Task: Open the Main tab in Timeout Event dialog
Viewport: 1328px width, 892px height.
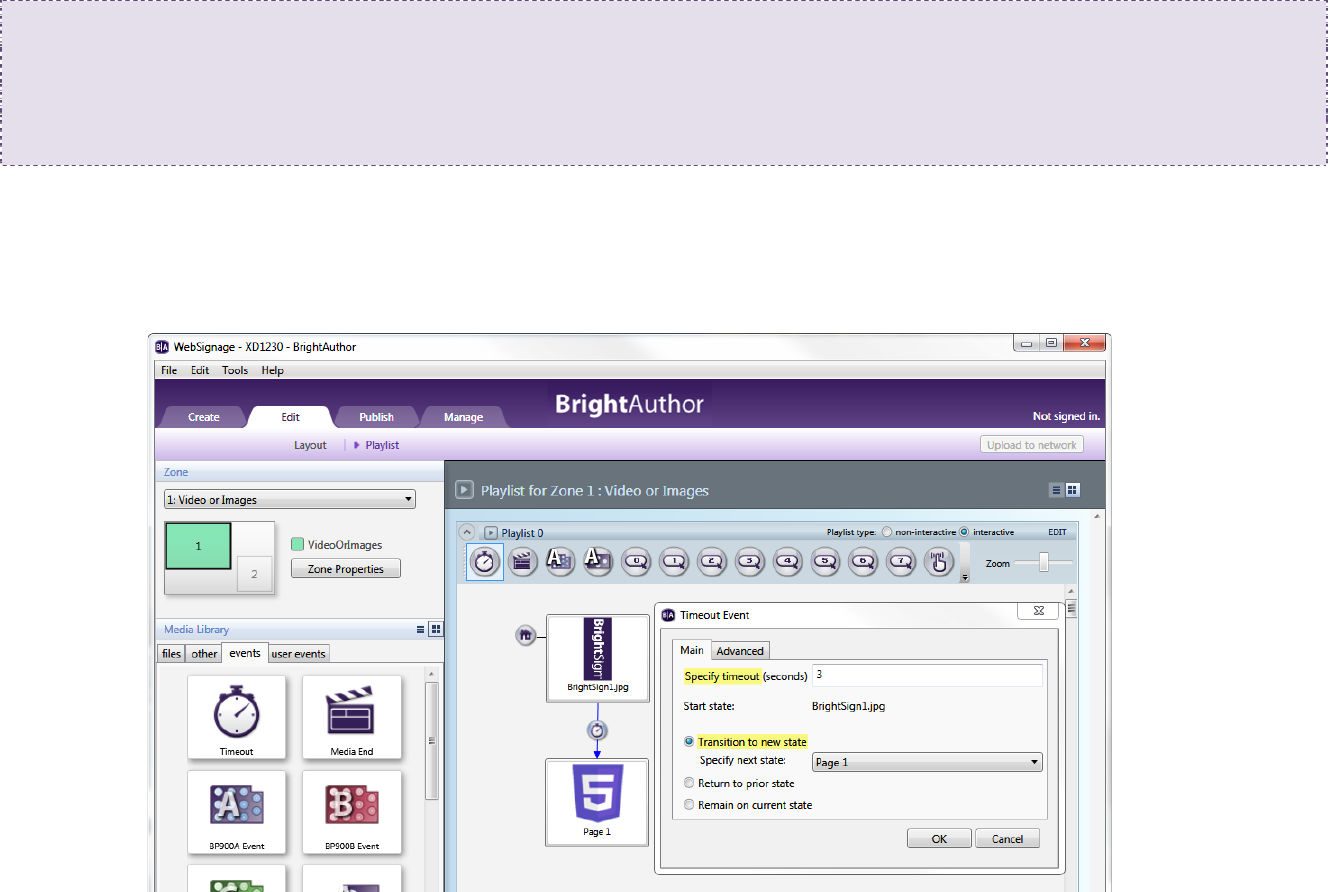Action: (692, 650)
